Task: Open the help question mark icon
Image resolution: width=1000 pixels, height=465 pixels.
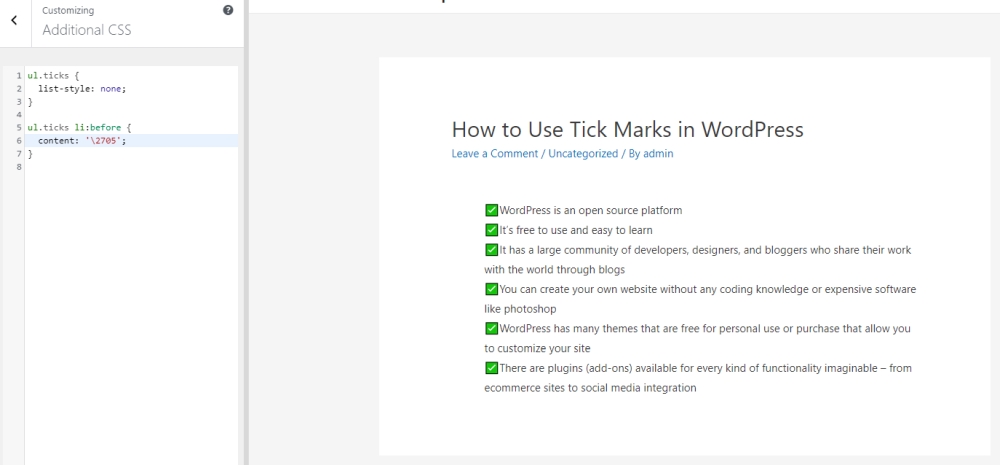Action: click(228, 10)
